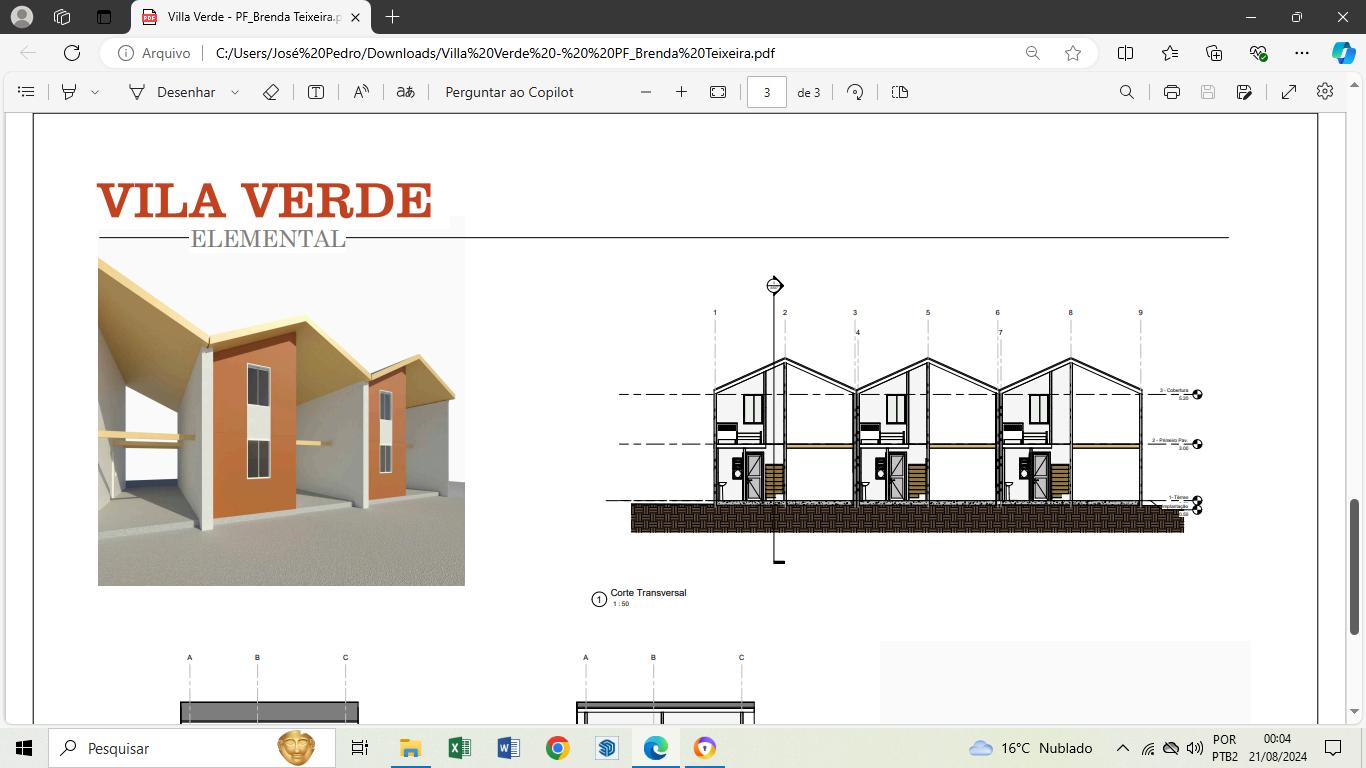Image resolution: width=1366 pixels, height=768 pixels.
Task: Open the PDF settings gear
Action: (1325, 91)
